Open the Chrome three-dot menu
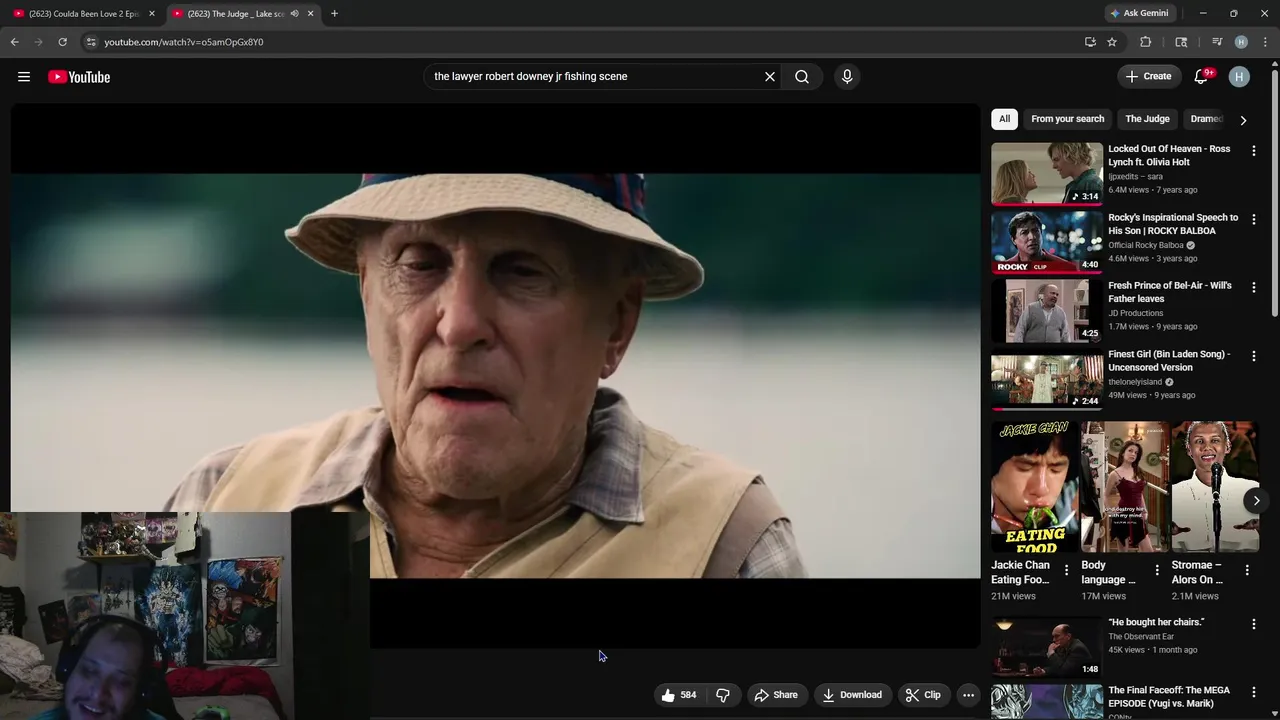This screenshot has height=720, width=1280. coord(1266,42)
